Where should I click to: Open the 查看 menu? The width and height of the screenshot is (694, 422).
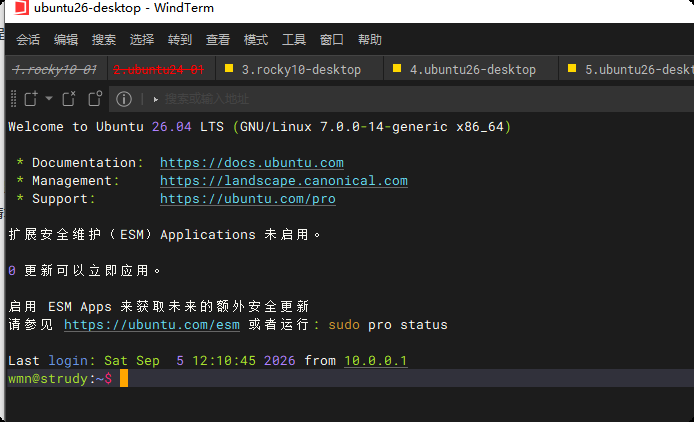[x=218, y=40]
